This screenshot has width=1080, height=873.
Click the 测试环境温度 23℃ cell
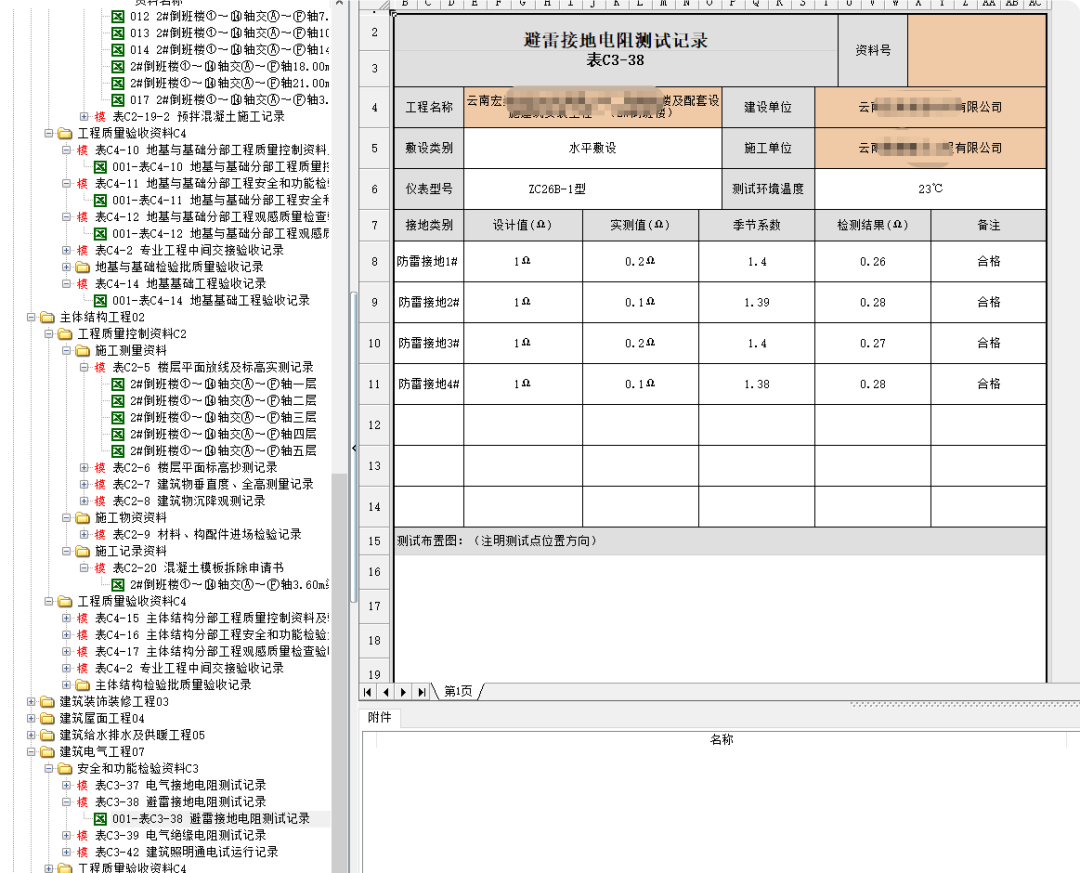coord(930,189)
